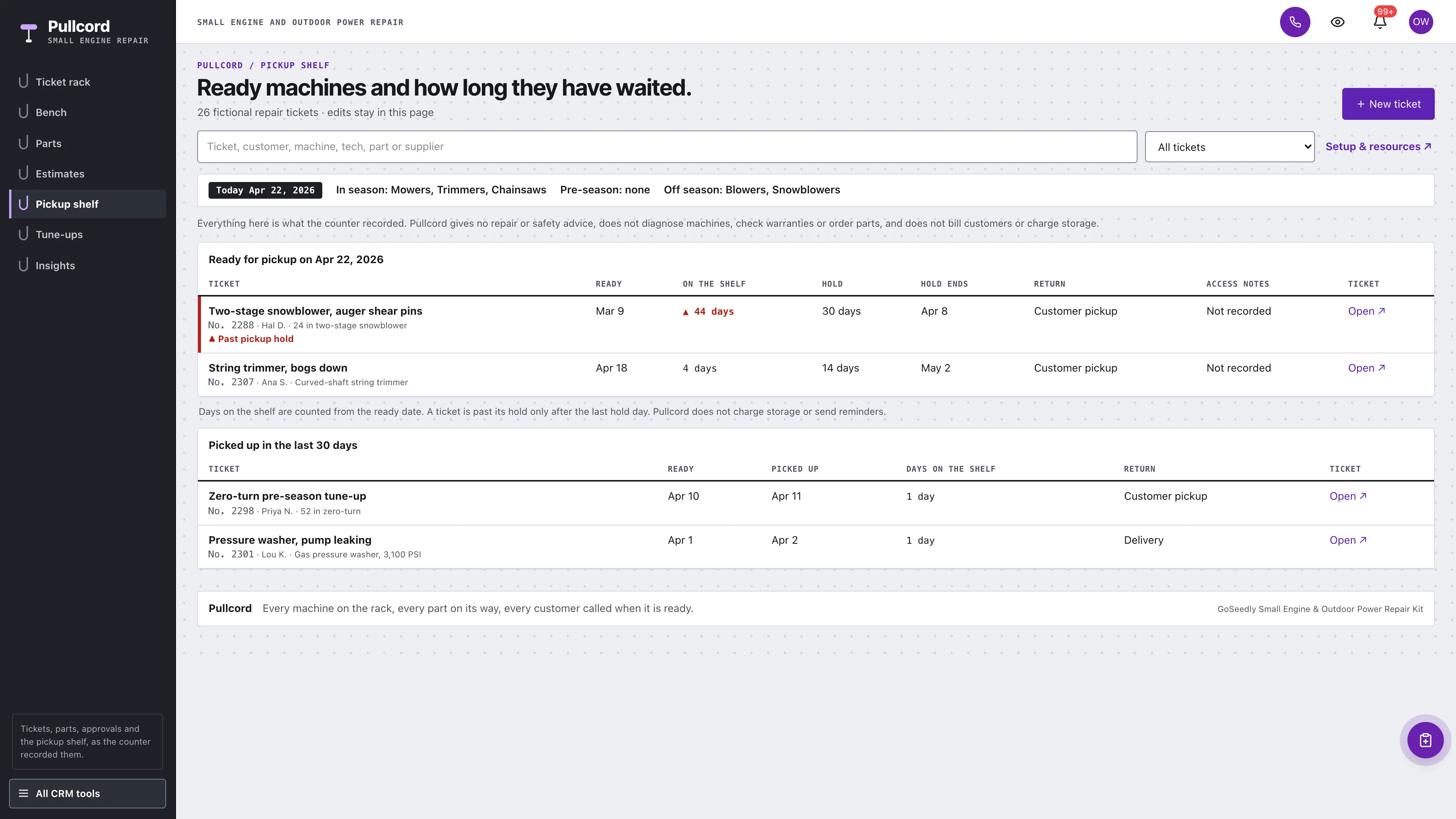1456x819 pixels.
Task: Select the String trimmer, bogs down title
Action: click(278, 368)
